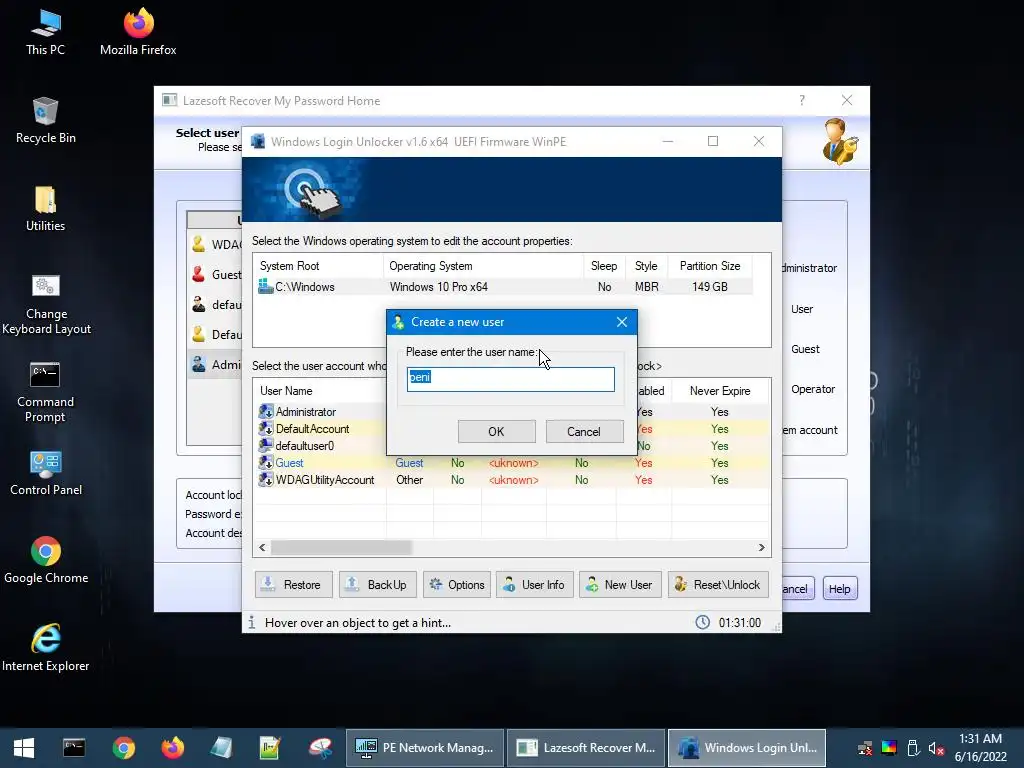
Task: Click the volume muted tray icon
Action: tap(936, 748)
